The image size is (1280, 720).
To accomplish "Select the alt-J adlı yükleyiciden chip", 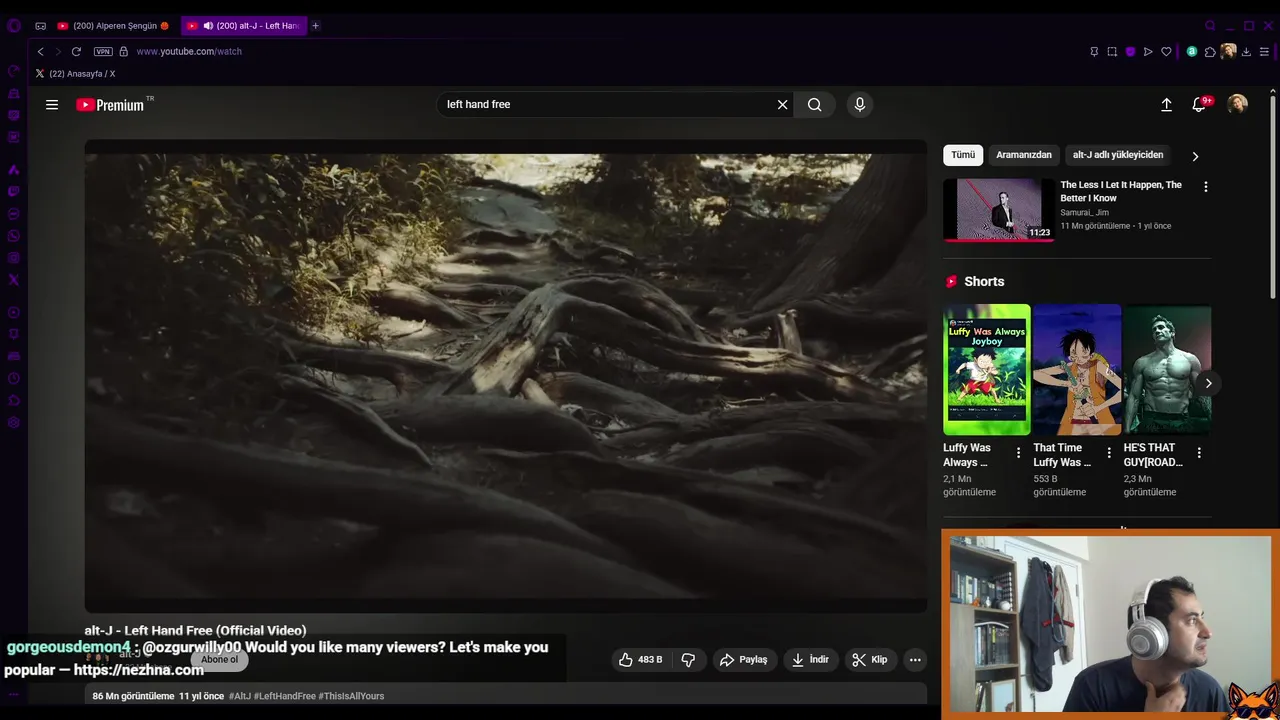I will tap(1118, 155).
